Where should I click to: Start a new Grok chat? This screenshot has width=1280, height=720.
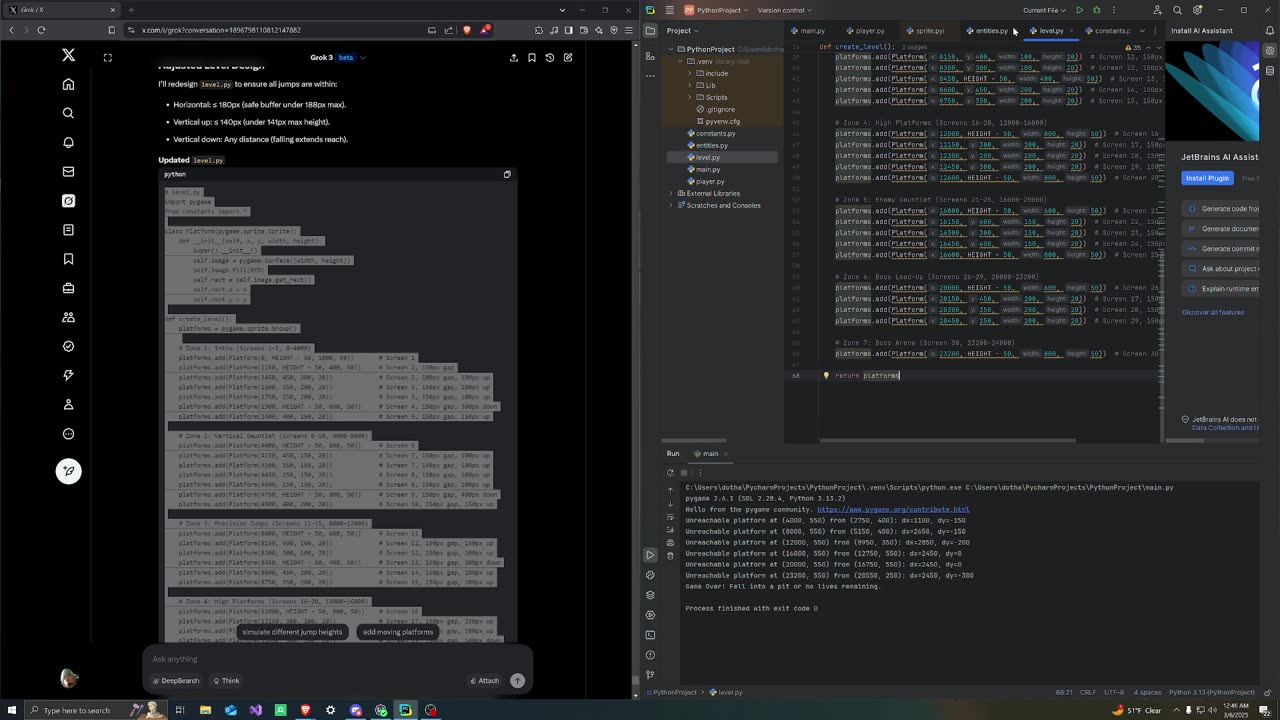point(568,57)
